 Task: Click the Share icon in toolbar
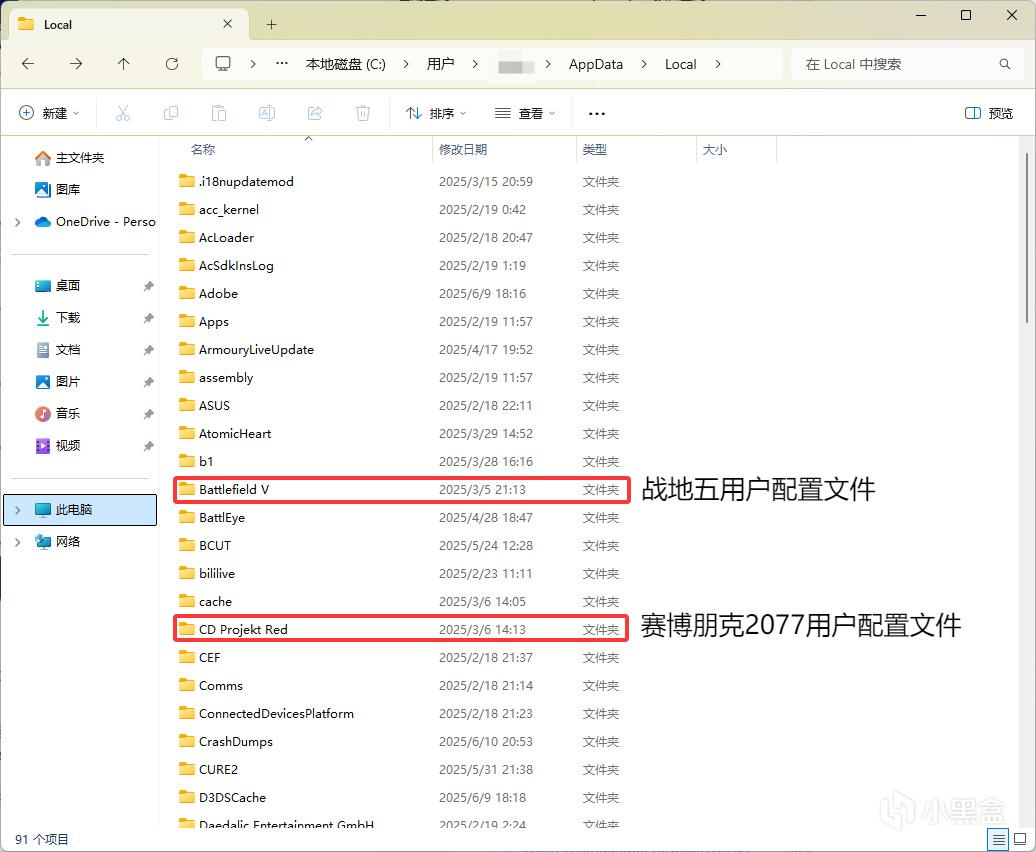[x=315, y=114]
